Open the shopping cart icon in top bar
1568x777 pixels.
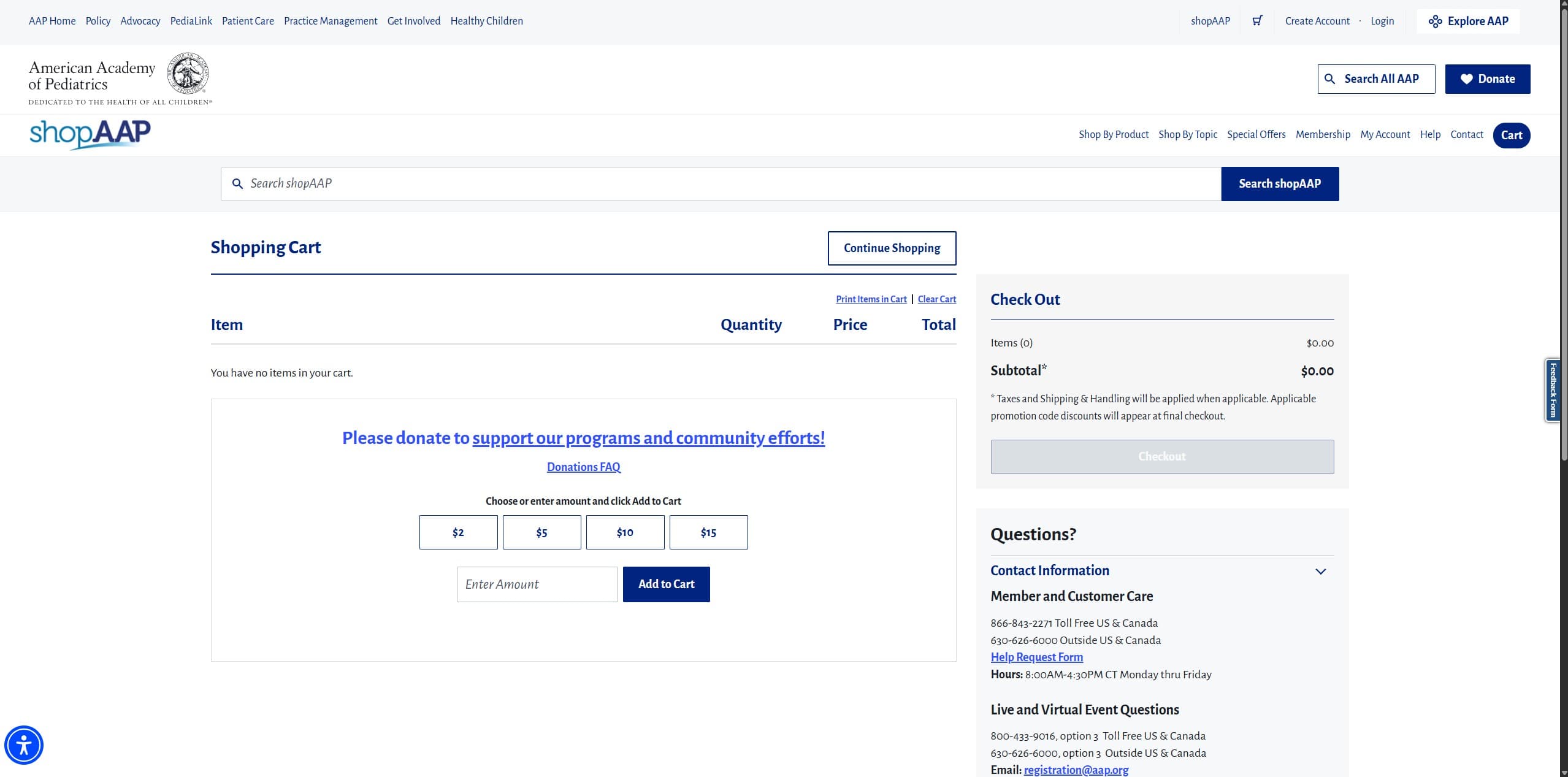1257,21
